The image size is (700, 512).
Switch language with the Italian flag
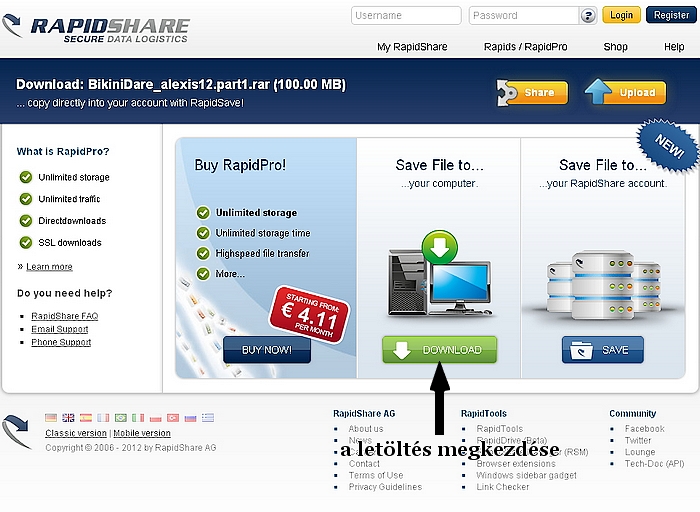click(x=138, y=418)
